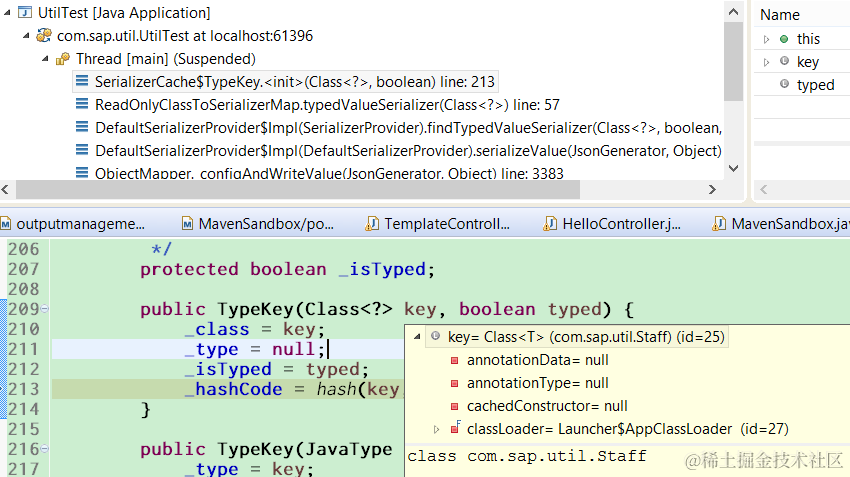This screenshot has width=850, height=477.
Task: Select the 'typed' variable row
Action: pyautogui.click(x=802, y=85)
